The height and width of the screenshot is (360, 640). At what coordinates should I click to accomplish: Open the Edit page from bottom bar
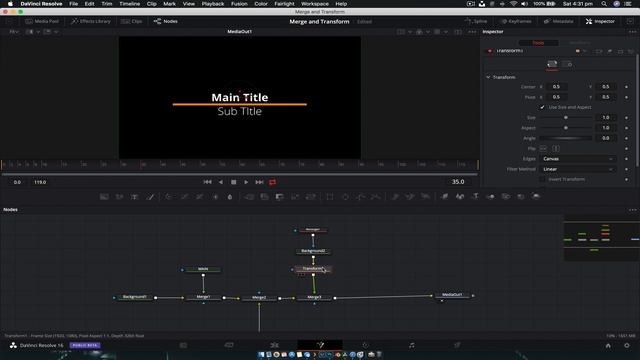pyautogui.click(x=274, y=345)
